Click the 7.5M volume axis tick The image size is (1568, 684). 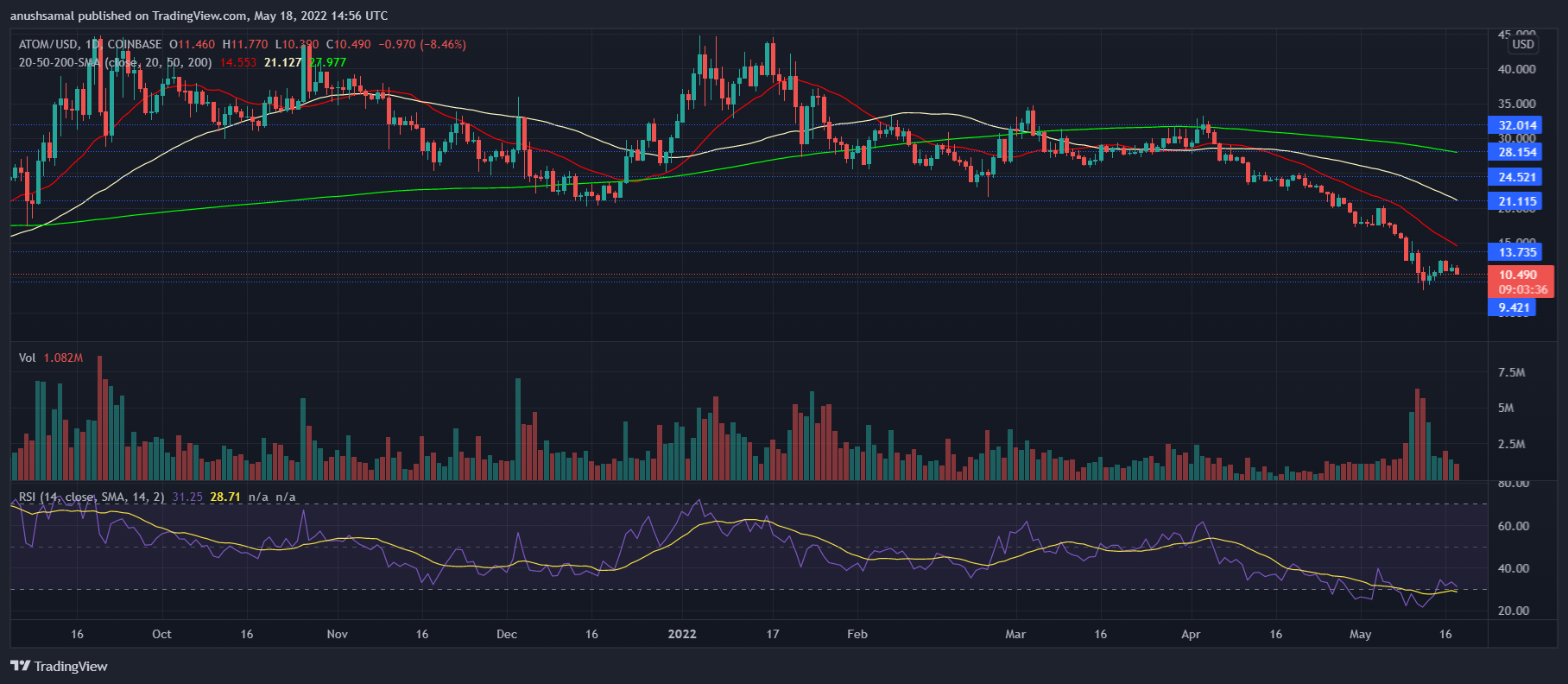point(1512,372)
